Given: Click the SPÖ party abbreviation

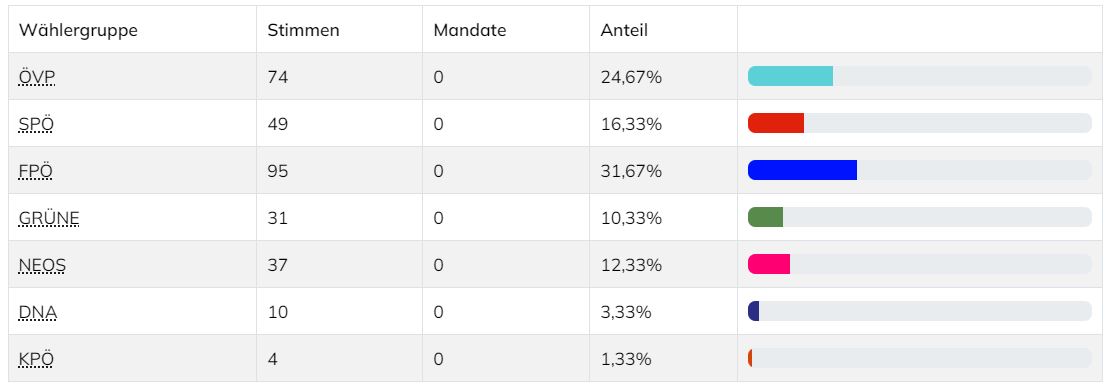Looking at the screenshot, I should click(x=36, y=124).
